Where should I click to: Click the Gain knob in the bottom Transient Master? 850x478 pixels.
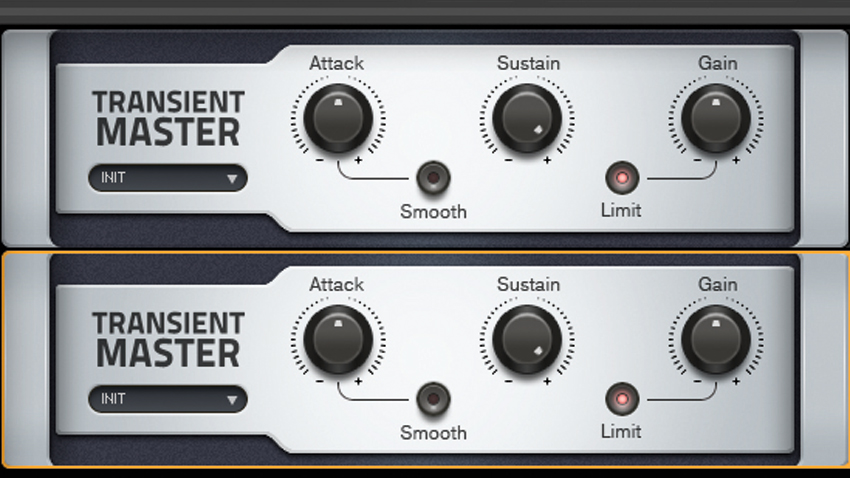click(716, 339)
